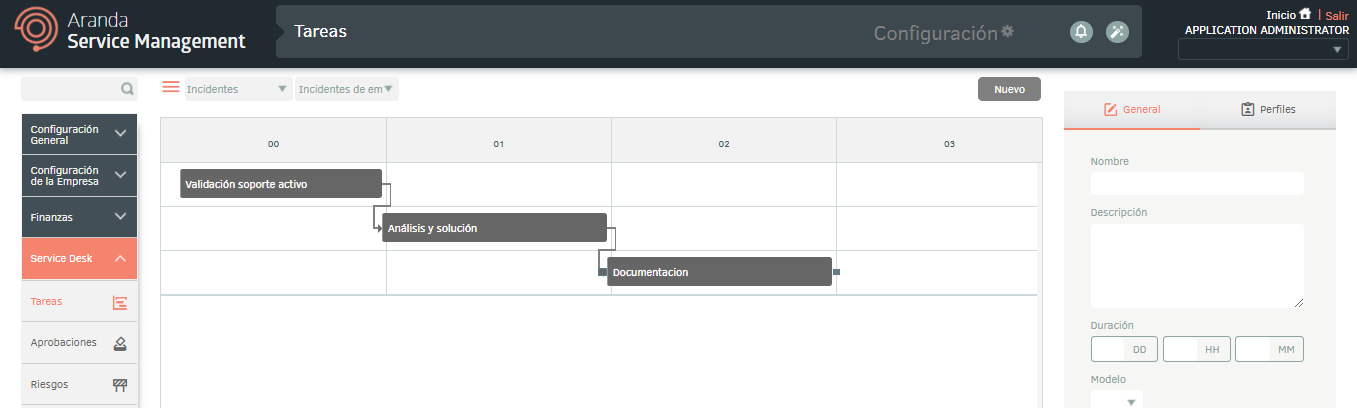Viewport: 1357px width, 408px height.
Task: Select the General tab
Action: (x=1132, y=110)
